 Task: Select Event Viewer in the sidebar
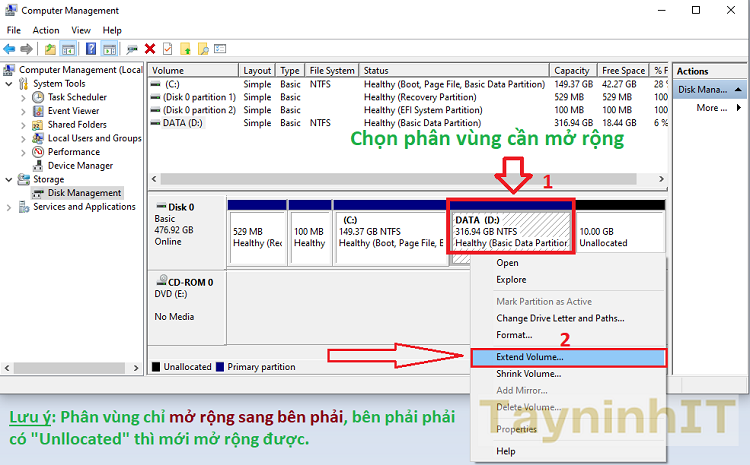(73, 111)
